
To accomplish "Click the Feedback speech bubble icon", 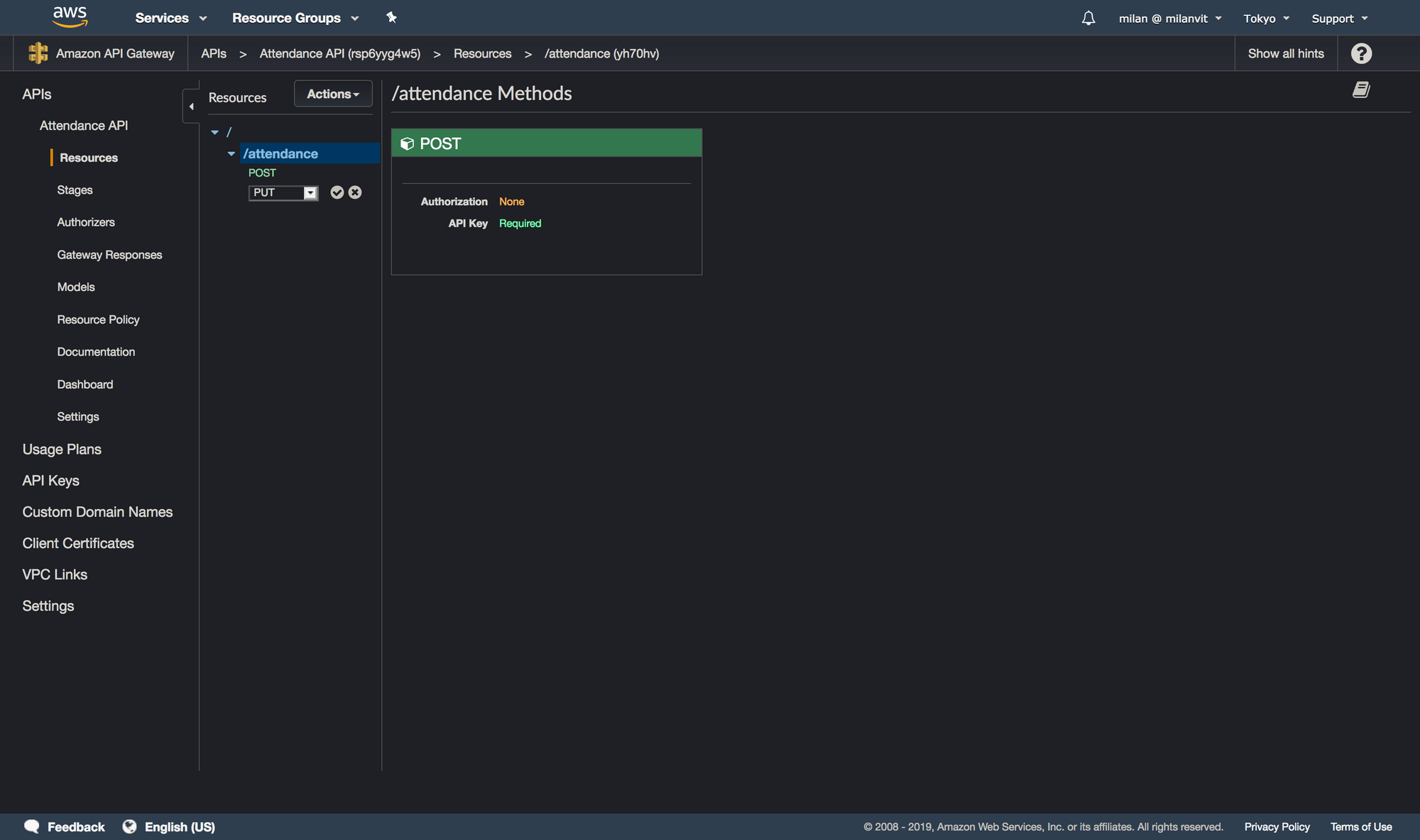I will click(x=32, y=827).
